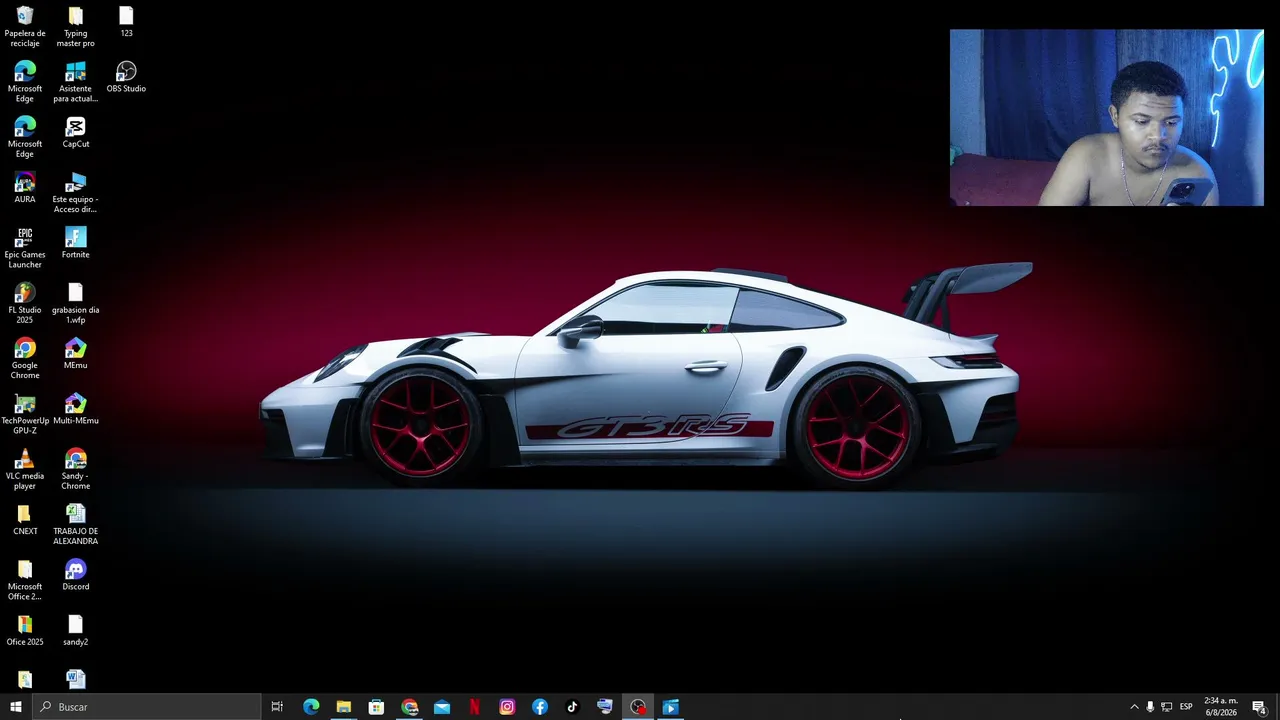Click the Buscar search box
The image size is (1280, 720).
[x=146, y=707]
